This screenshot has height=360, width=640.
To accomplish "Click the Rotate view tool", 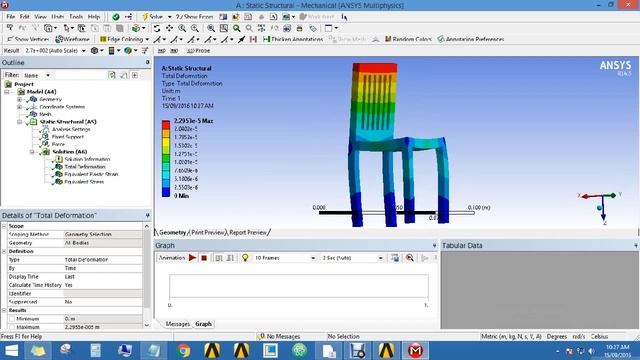I will [156, 28].
